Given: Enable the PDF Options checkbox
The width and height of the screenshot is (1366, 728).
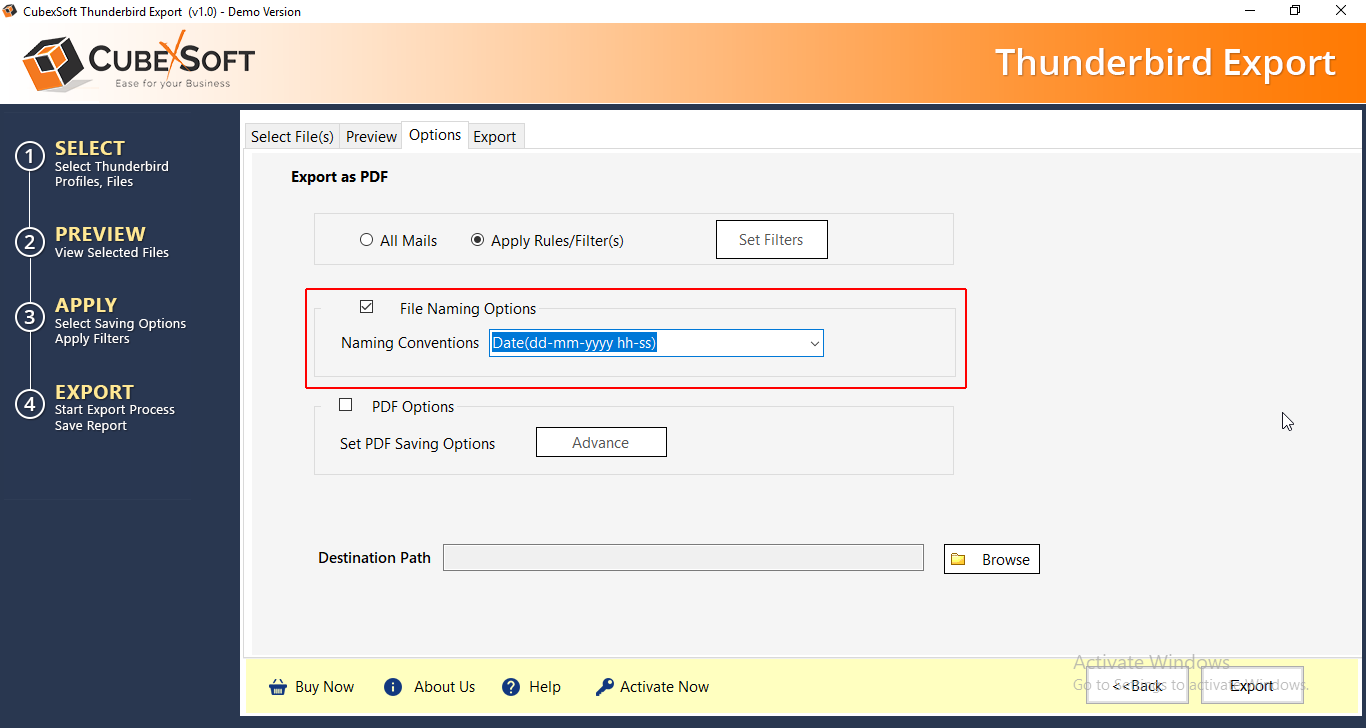Looking at the screenshot, I should [x=346, y=405].
